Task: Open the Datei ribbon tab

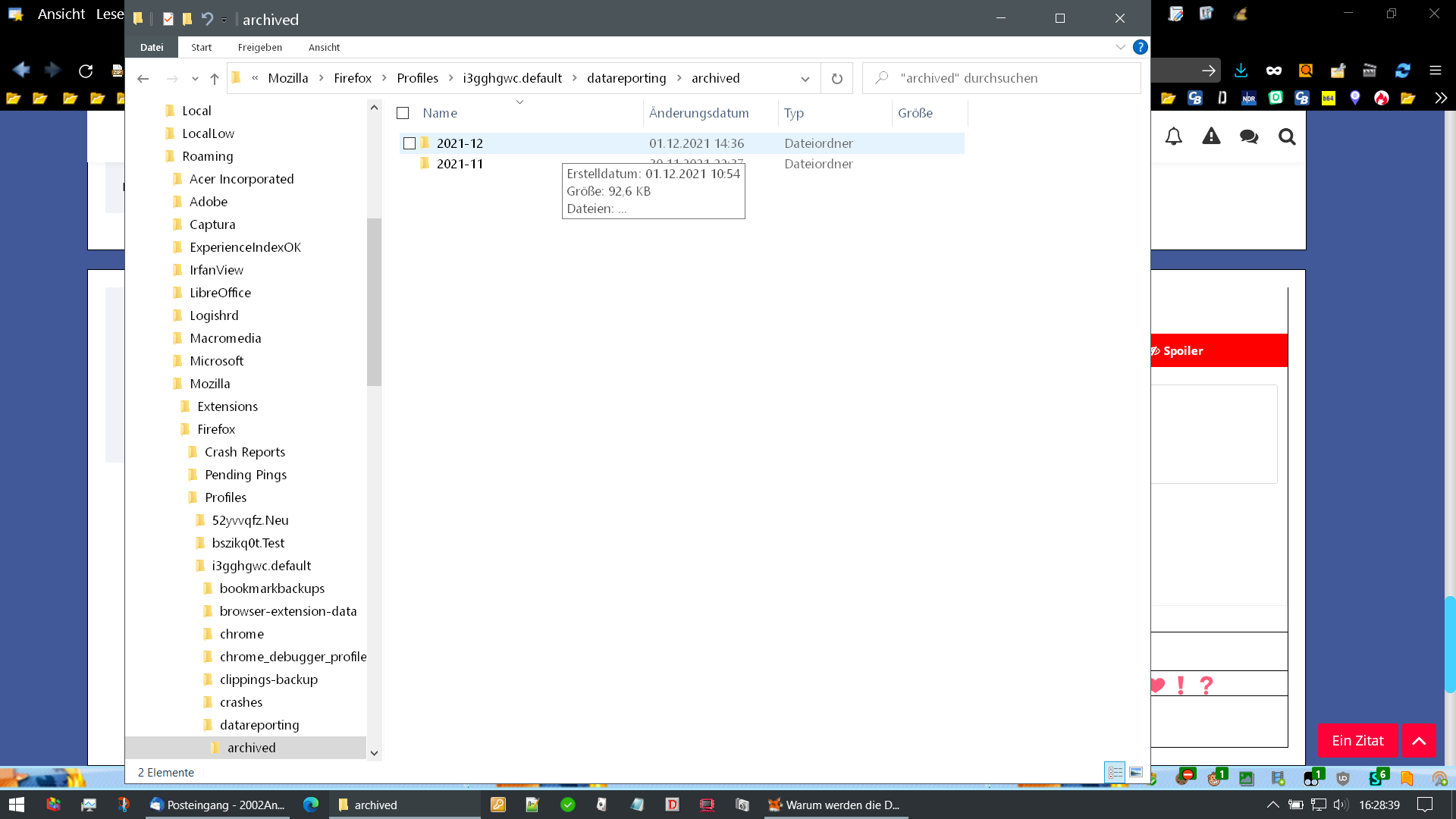Action: 152,47
